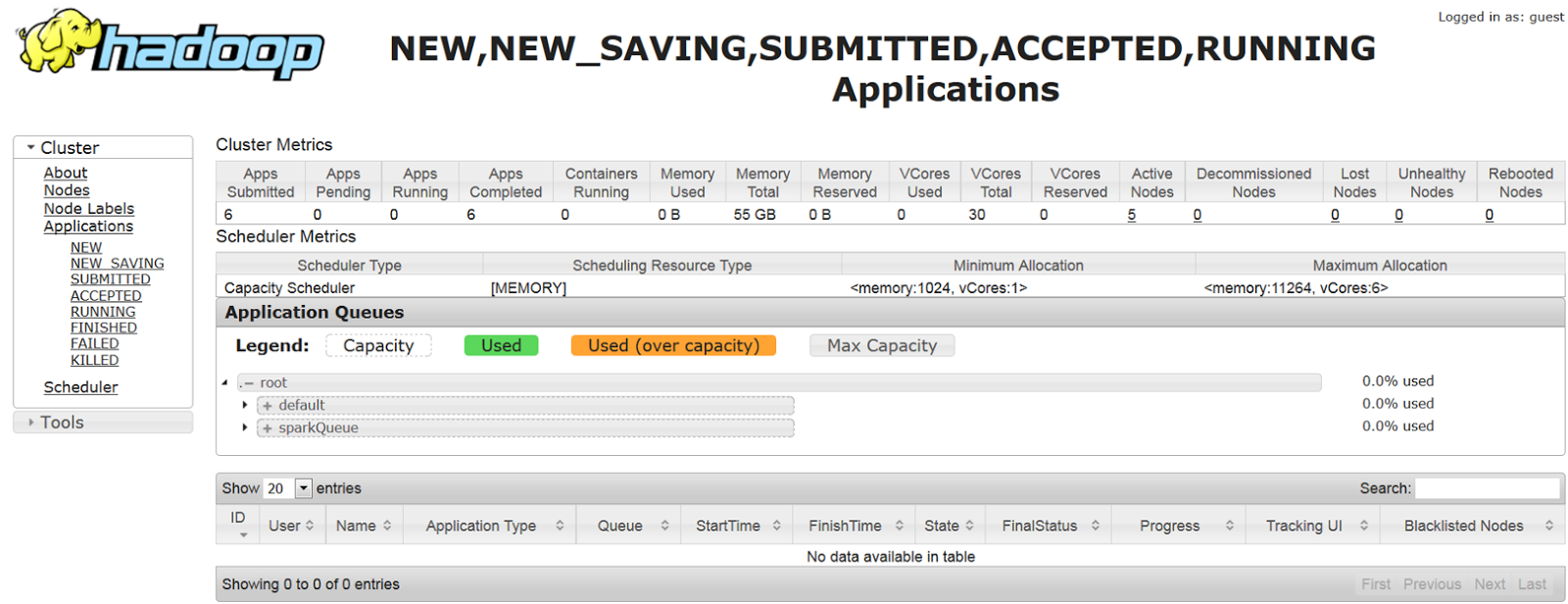Open the Unhealthy Nodes count link
The width and height of the screenshot is (1568, 604).
(1398, 215)
